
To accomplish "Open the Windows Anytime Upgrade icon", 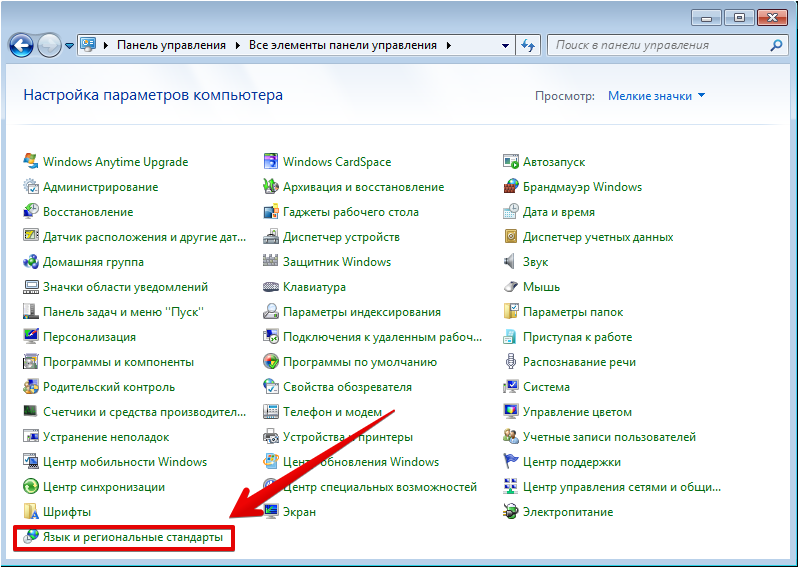I will point(31,161).
